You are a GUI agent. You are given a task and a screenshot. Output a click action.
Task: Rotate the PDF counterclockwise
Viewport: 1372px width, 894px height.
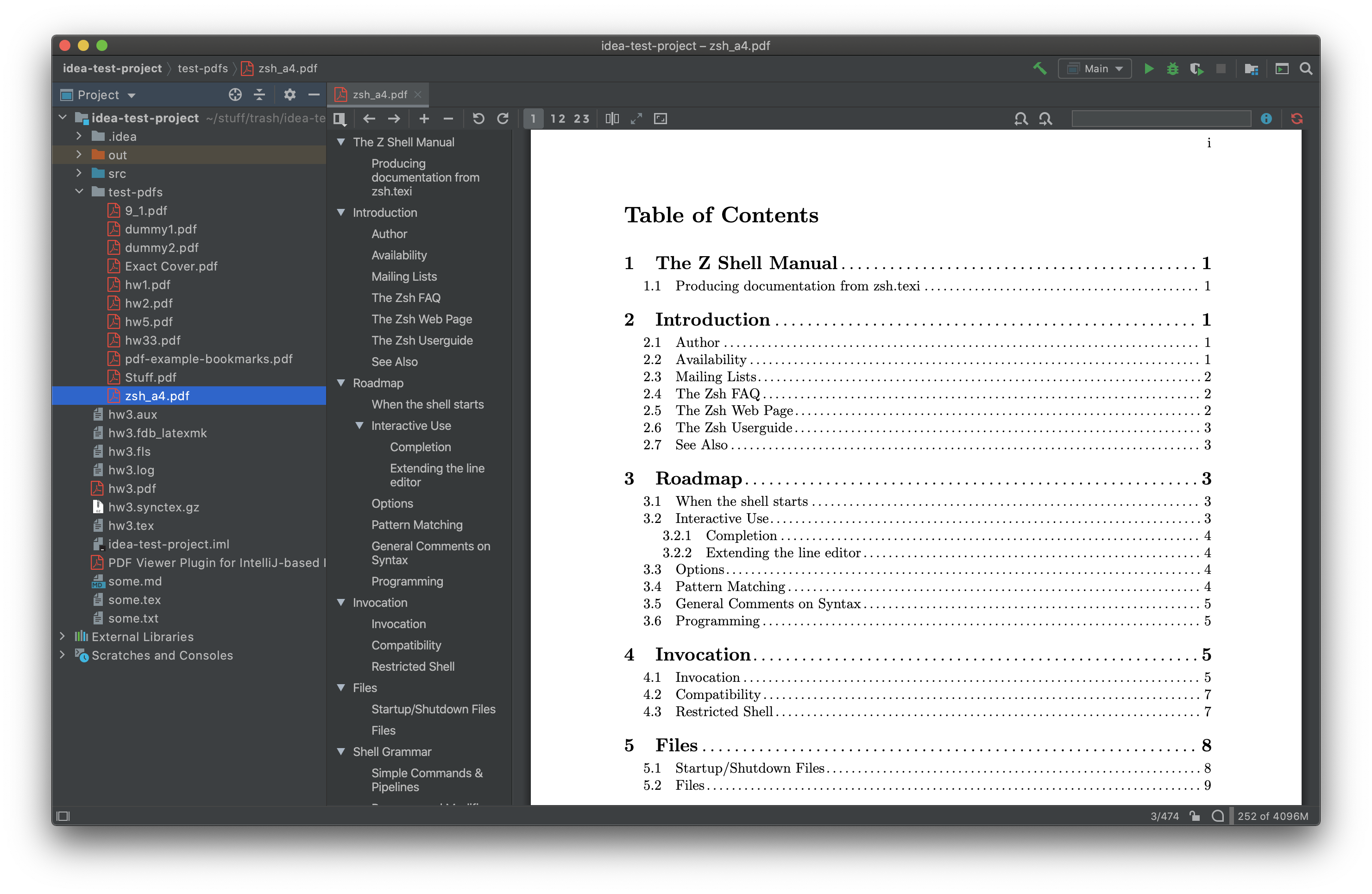tap(478, 119)
